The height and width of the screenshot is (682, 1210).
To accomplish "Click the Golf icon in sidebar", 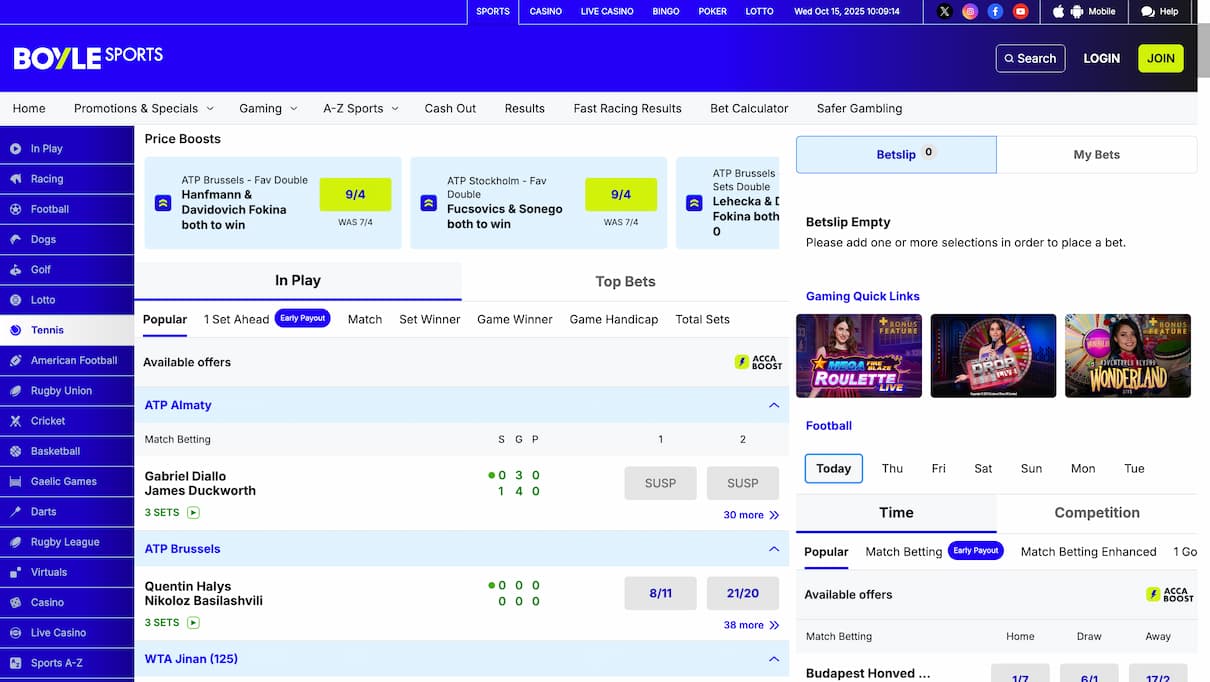I will pyautogui.click(x=15, y=270).
